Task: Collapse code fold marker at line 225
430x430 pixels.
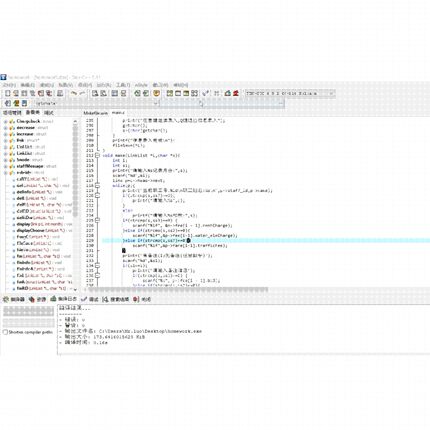Action: tap(97, 220)
